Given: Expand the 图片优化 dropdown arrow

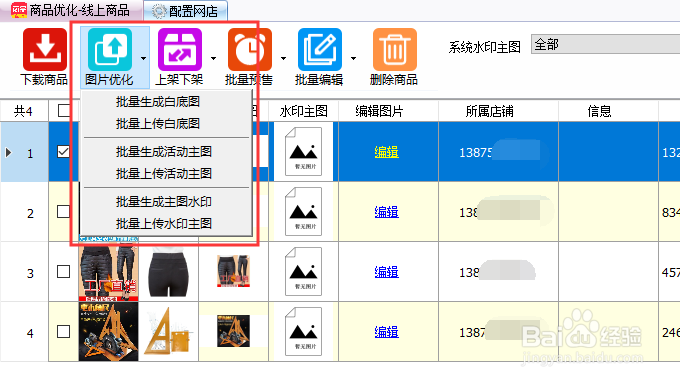Looking at the screenshot, I should pyautogui.click(x=143, y=58).
